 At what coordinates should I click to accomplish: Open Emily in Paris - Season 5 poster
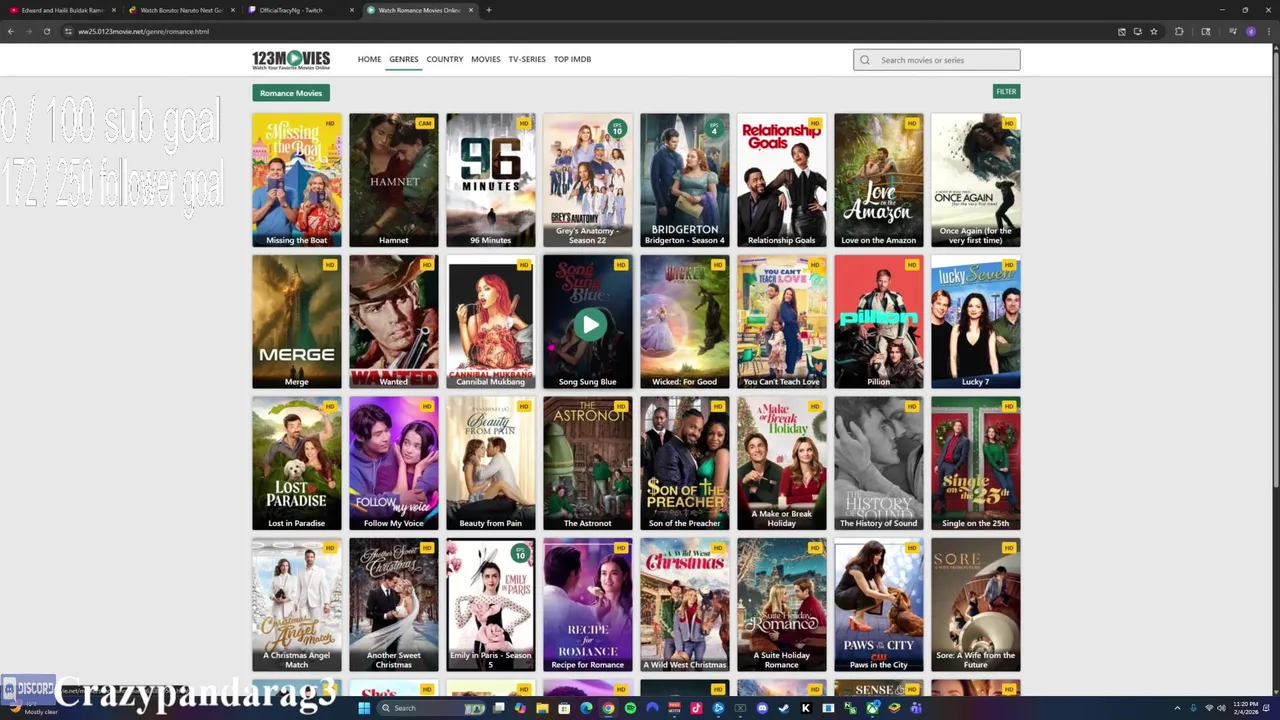491,605
